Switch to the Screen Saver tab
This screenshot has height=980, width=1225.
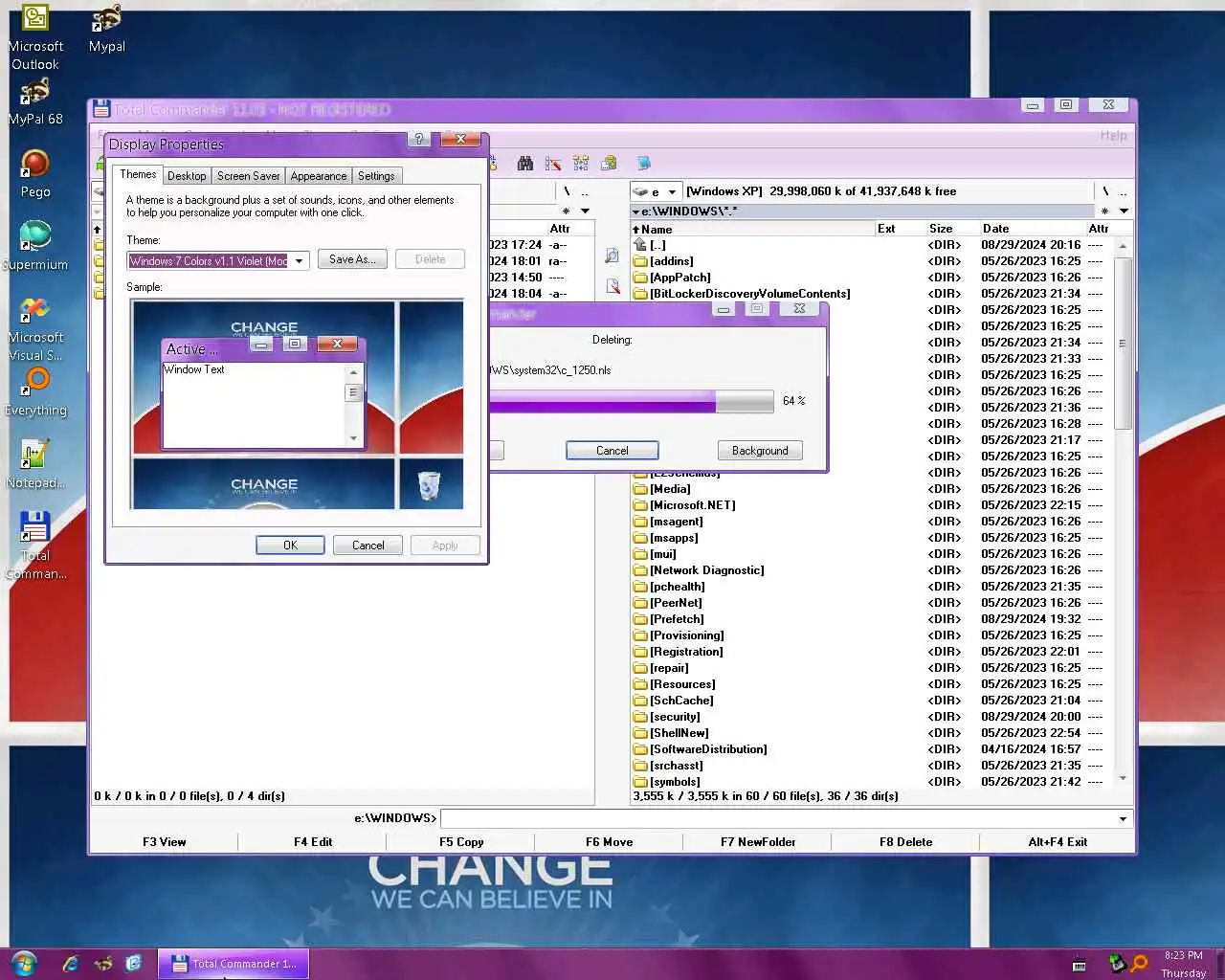[249, 176]
